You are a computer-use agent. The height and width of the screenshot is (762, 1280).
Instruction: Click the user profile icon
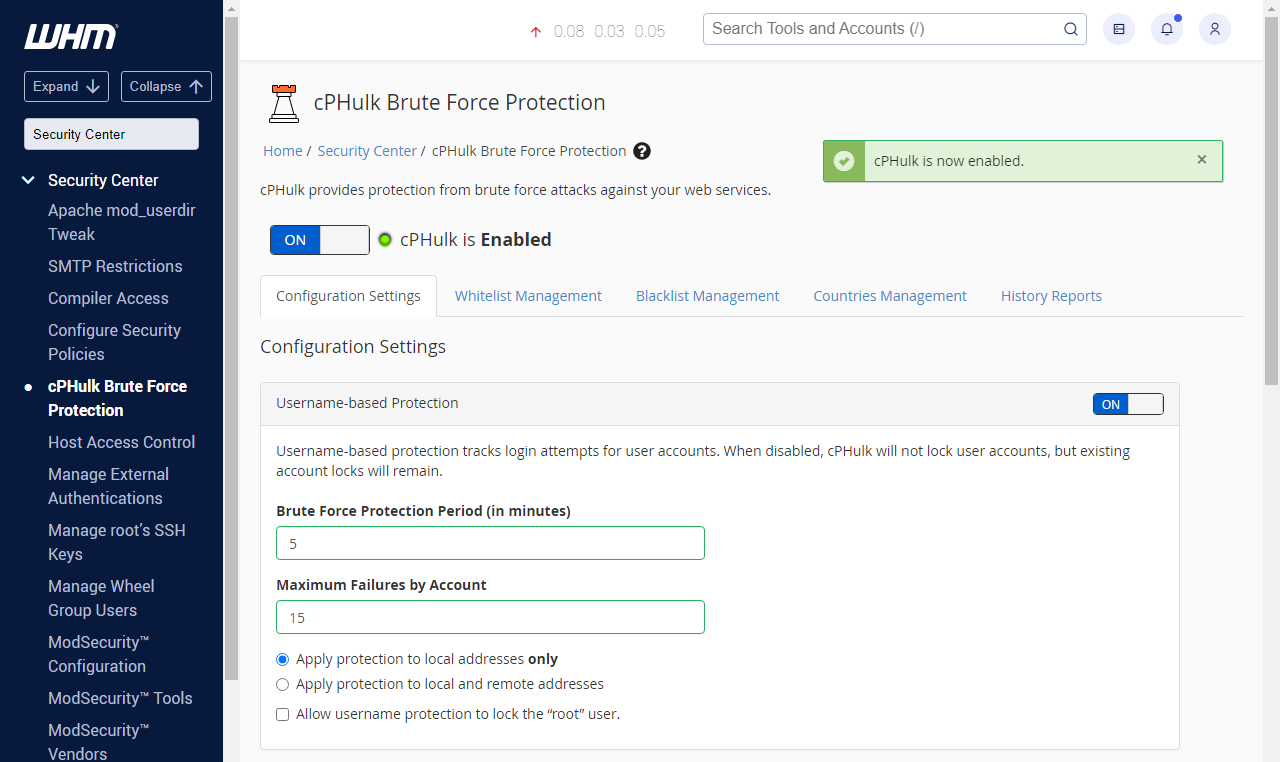pos(1214,29)
